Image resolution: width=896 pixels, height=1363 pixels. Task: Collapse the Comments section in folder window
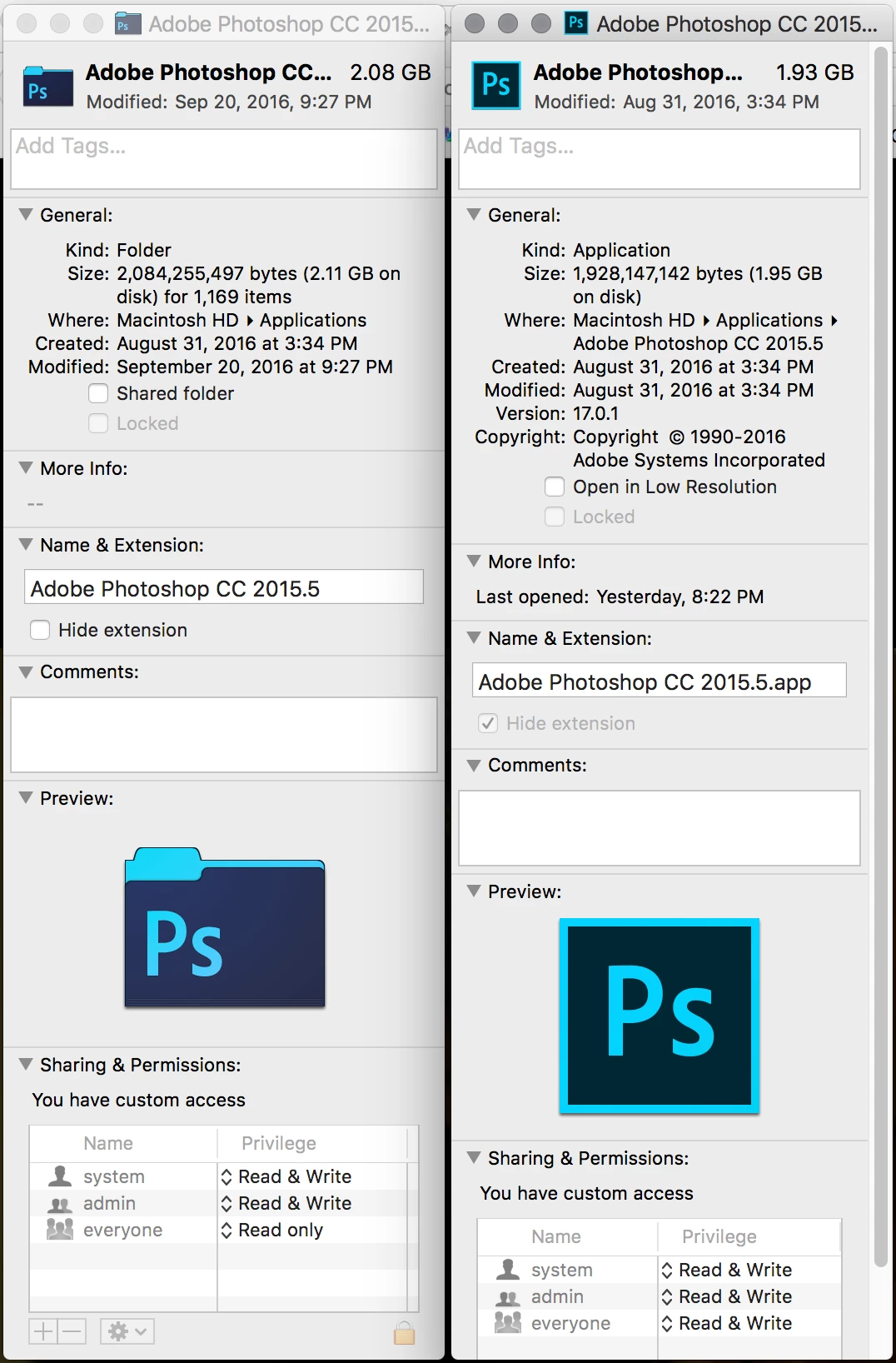(x=26, y=672)
